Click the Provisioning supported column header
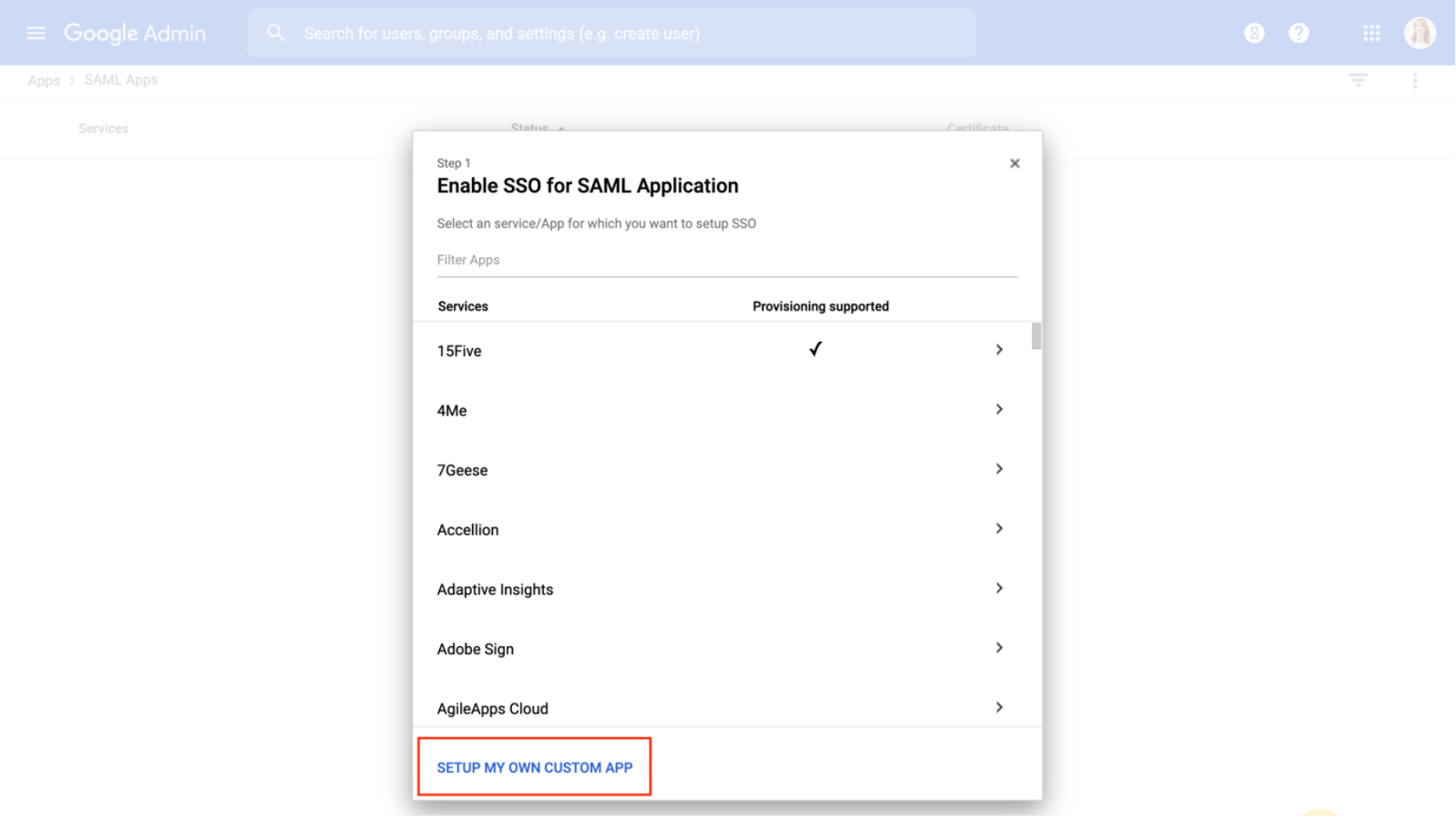Screen dimensions: 1456x822 pos(821,307)
